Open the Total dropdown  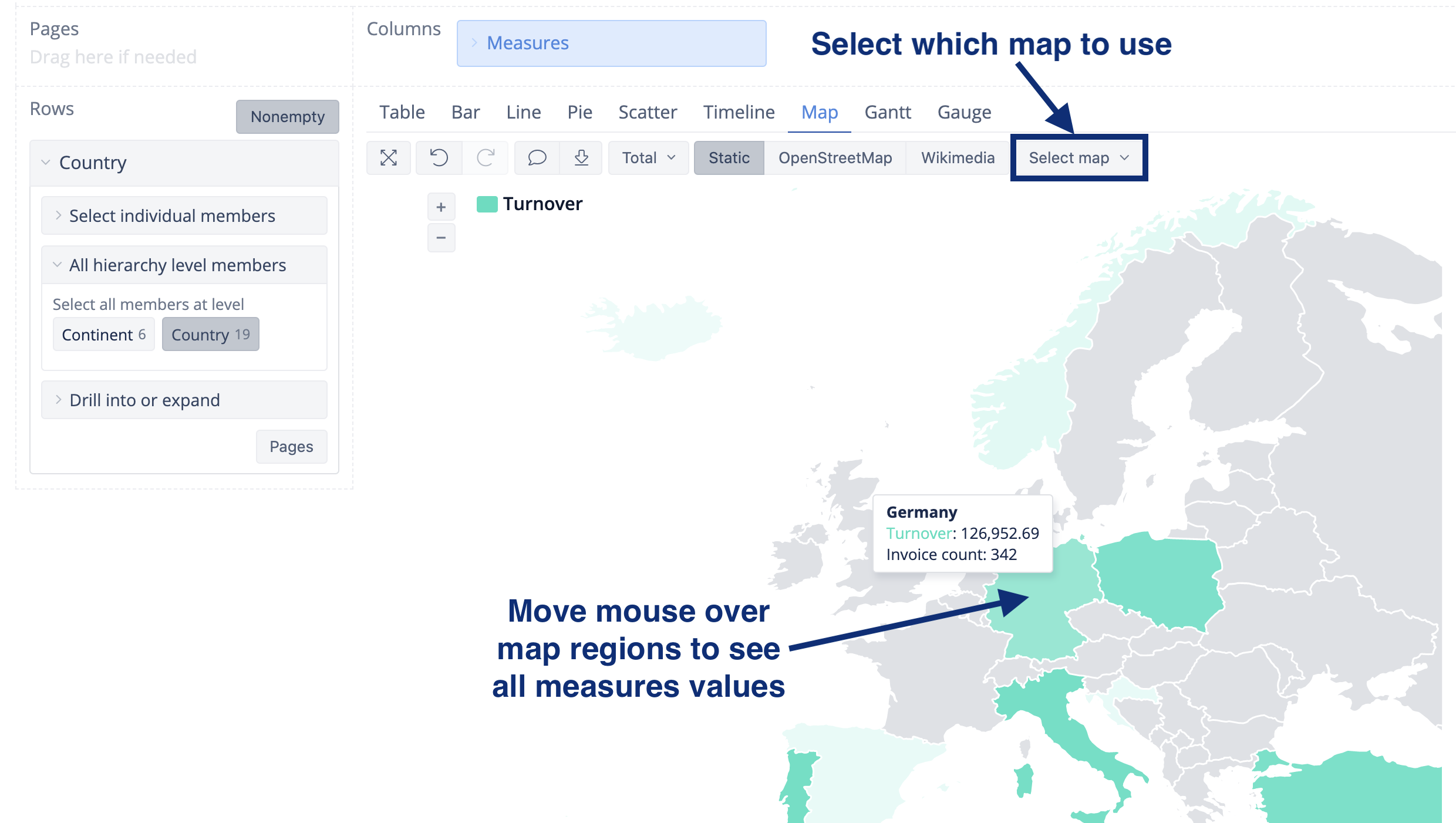648,157
